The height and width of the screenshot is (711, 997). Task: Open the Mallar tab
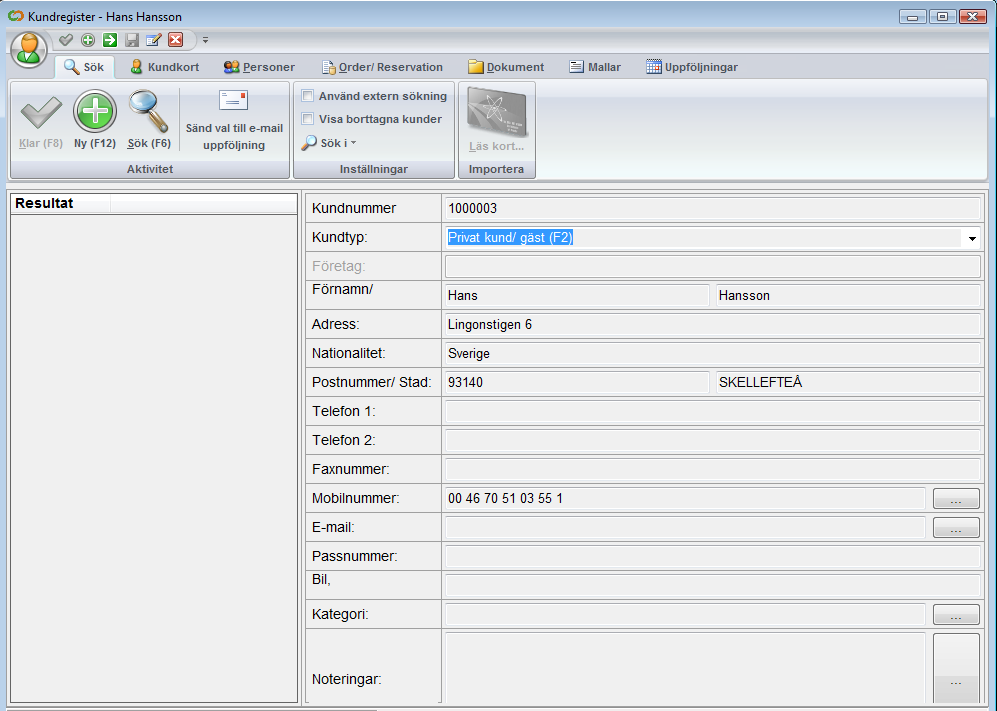(x=595, y=67)
